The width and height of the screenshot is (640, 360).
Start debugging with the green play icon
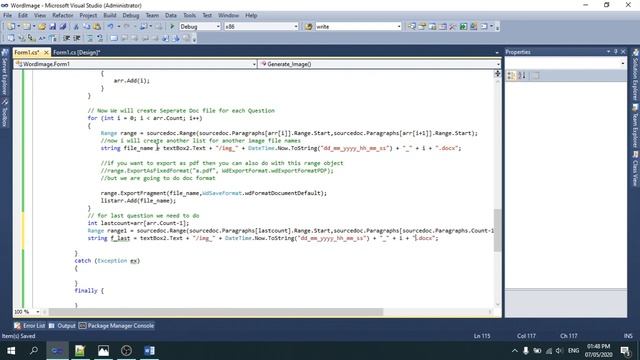[x=172, y=27]
